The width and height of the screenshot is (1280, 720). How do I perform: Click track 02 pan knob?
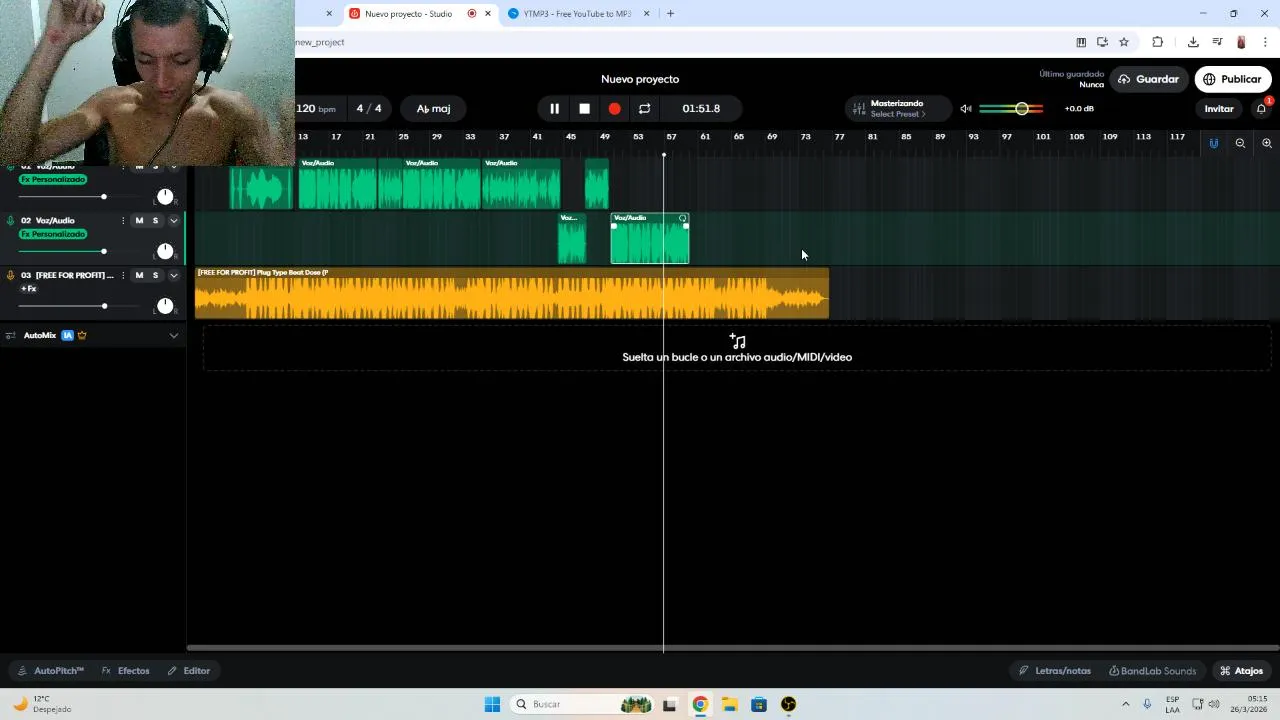(165, 251)
